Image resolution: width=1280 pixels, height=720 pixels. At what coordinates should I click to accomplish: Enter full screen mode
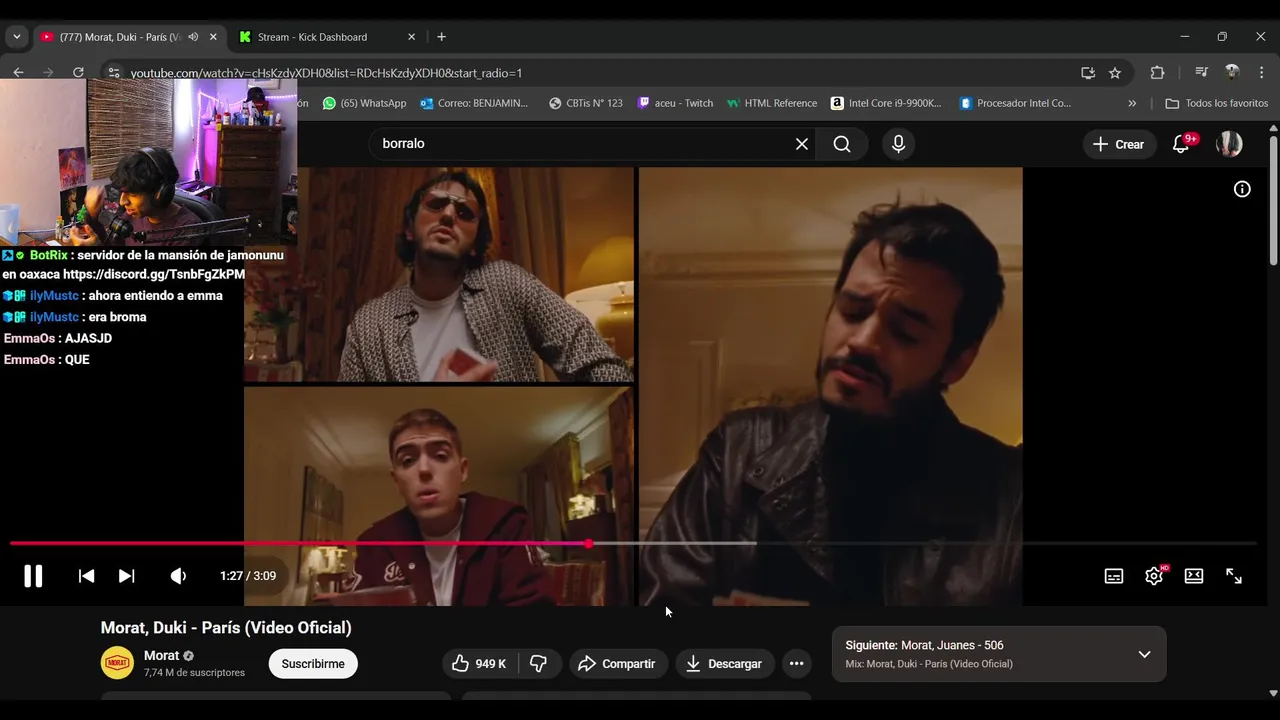(x=1234, y=576)
